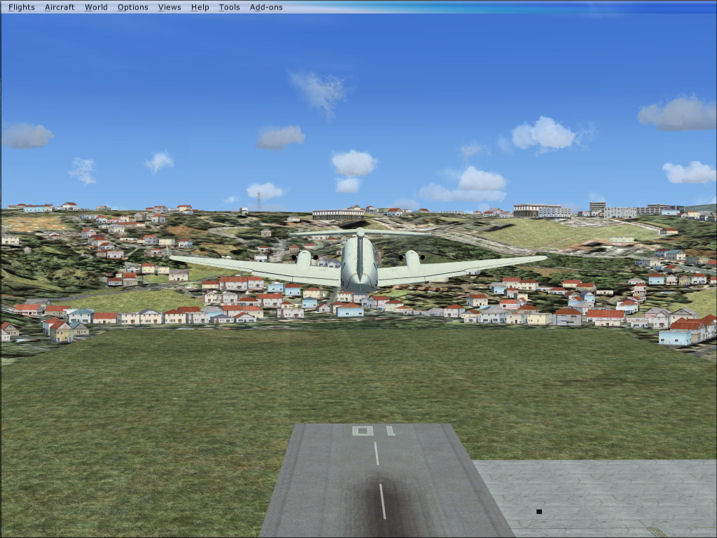
Task: Click the runway number 01 marking
Action: pyautogui.click(x=374, y=431)
